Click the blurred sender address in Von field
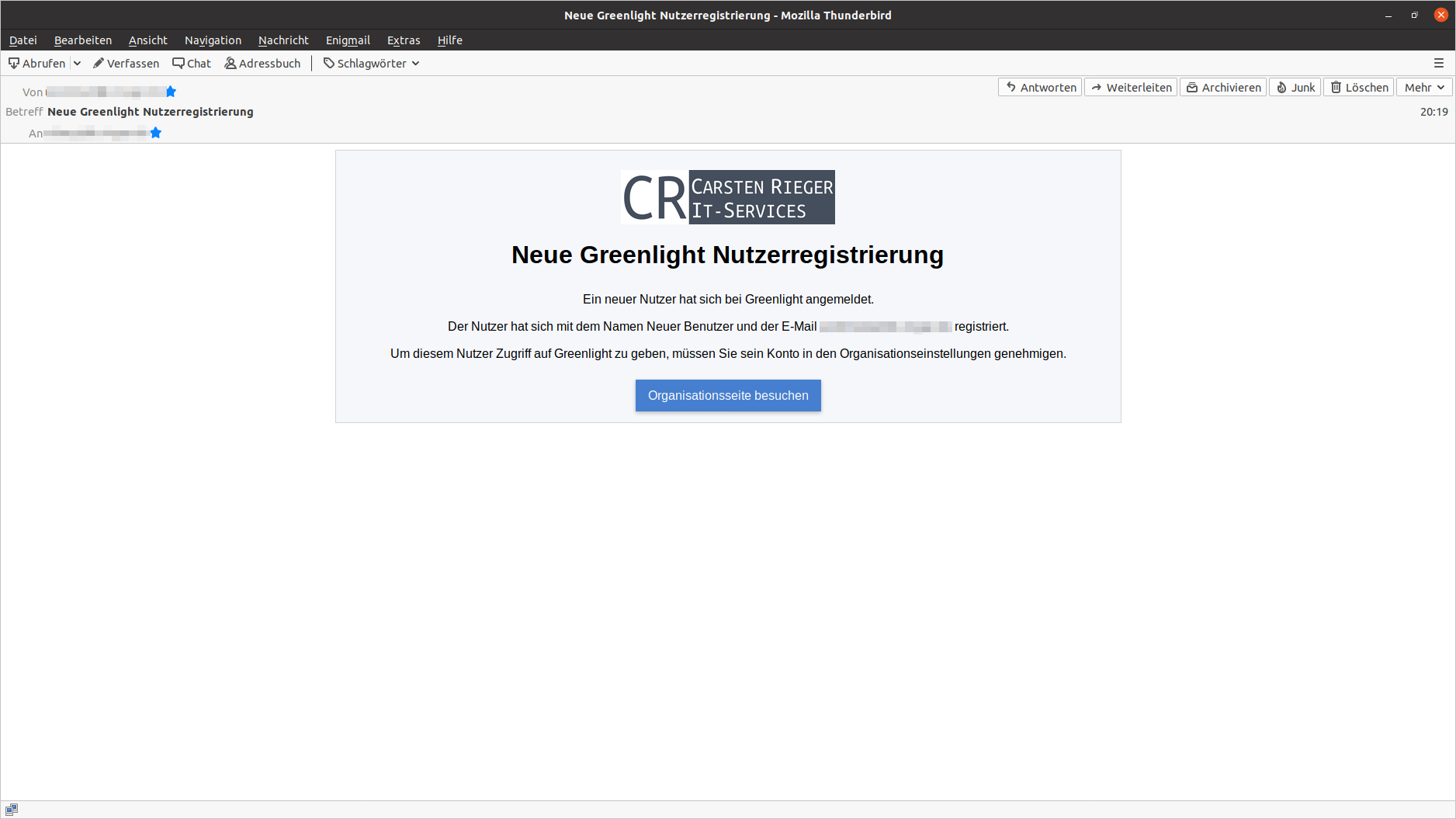The width and height of the screenshot is (1456, 819). point(106,92)
